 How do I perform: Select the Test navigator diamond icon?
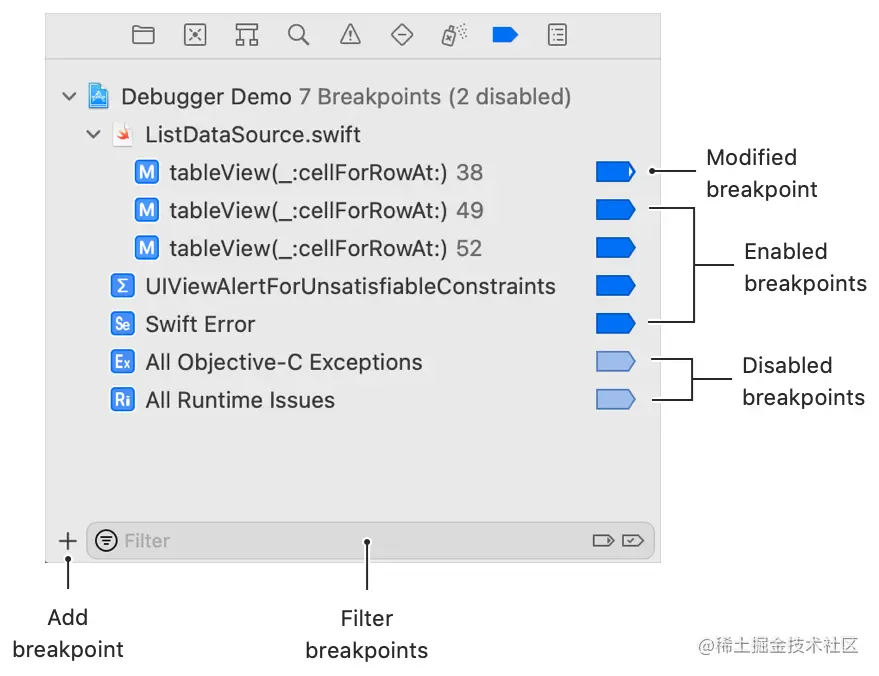401,35
